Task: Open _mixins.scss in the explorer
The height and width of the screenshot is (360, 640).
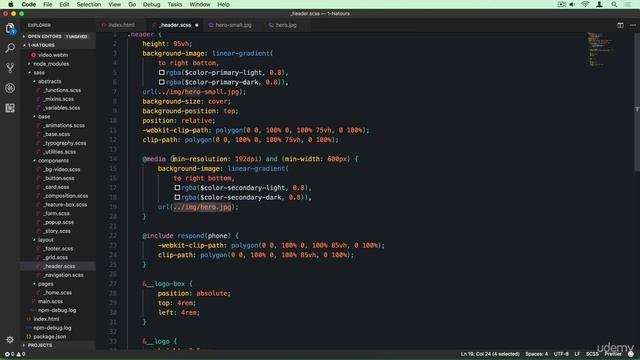Action: [x=58, y=99]
